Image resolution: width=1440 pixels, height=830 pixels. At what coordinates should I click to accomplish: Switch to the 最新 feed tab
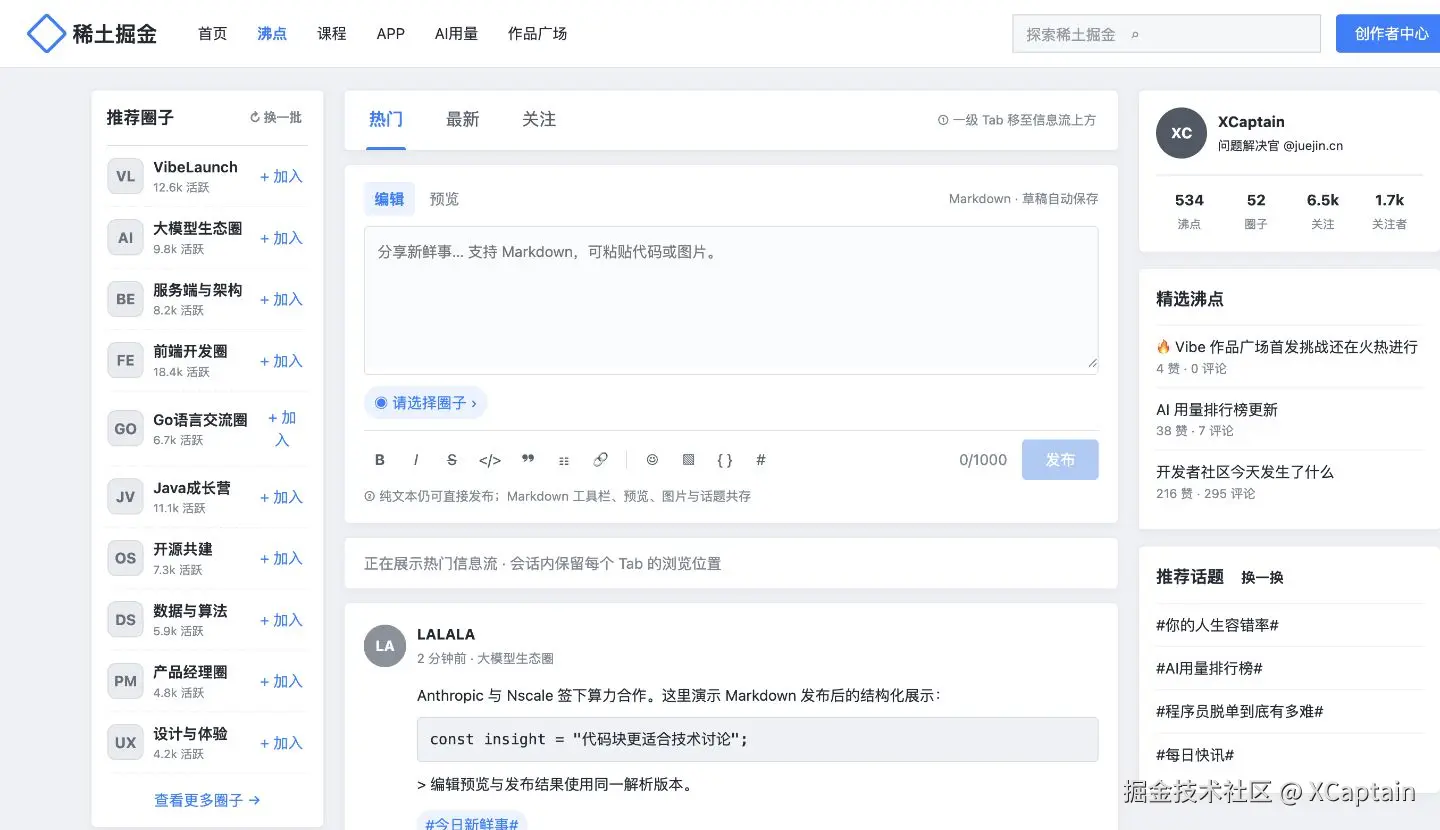click(x=462, y=120)
